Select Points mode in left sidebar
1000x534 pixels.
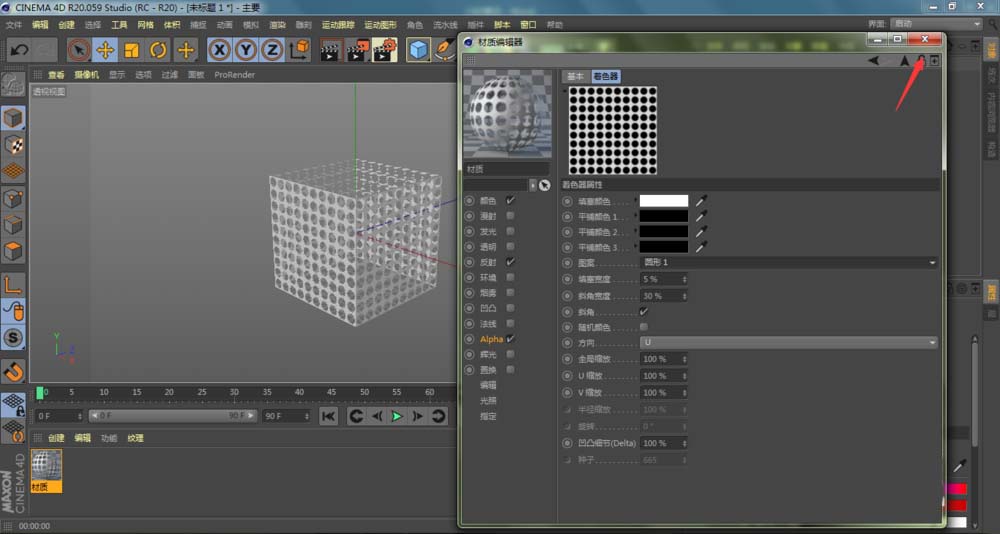pos(13,198)
